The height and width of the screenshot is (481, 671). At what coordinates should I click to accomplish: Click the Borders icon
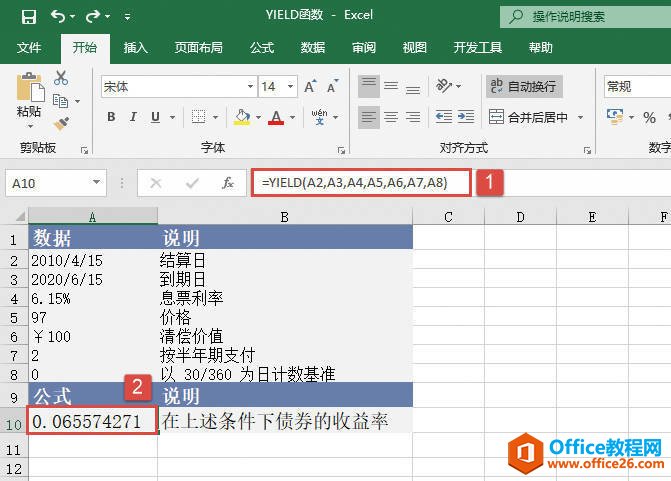pyautogui.click(x=198, y=117)
